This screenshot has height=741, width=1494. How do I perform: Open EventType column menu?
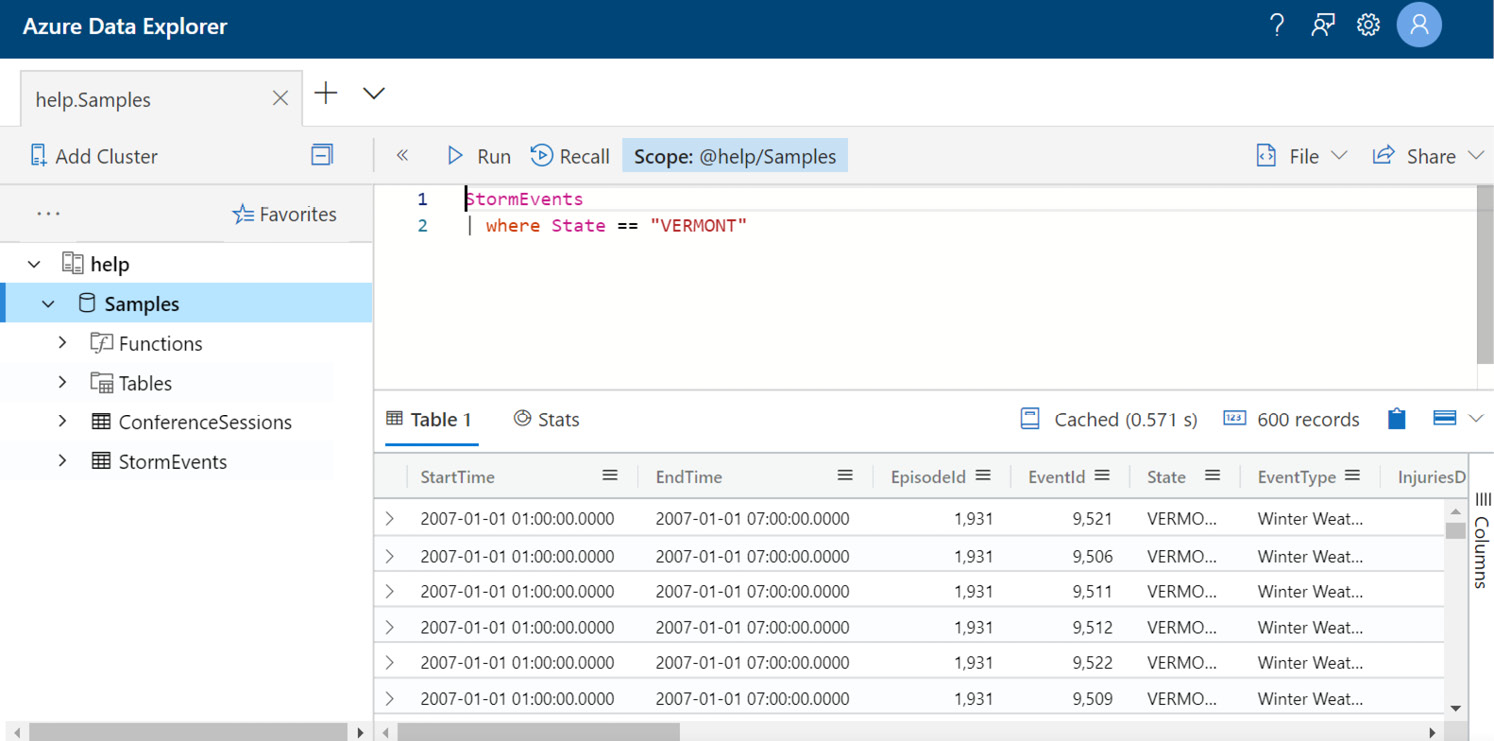pos(1353,476)
